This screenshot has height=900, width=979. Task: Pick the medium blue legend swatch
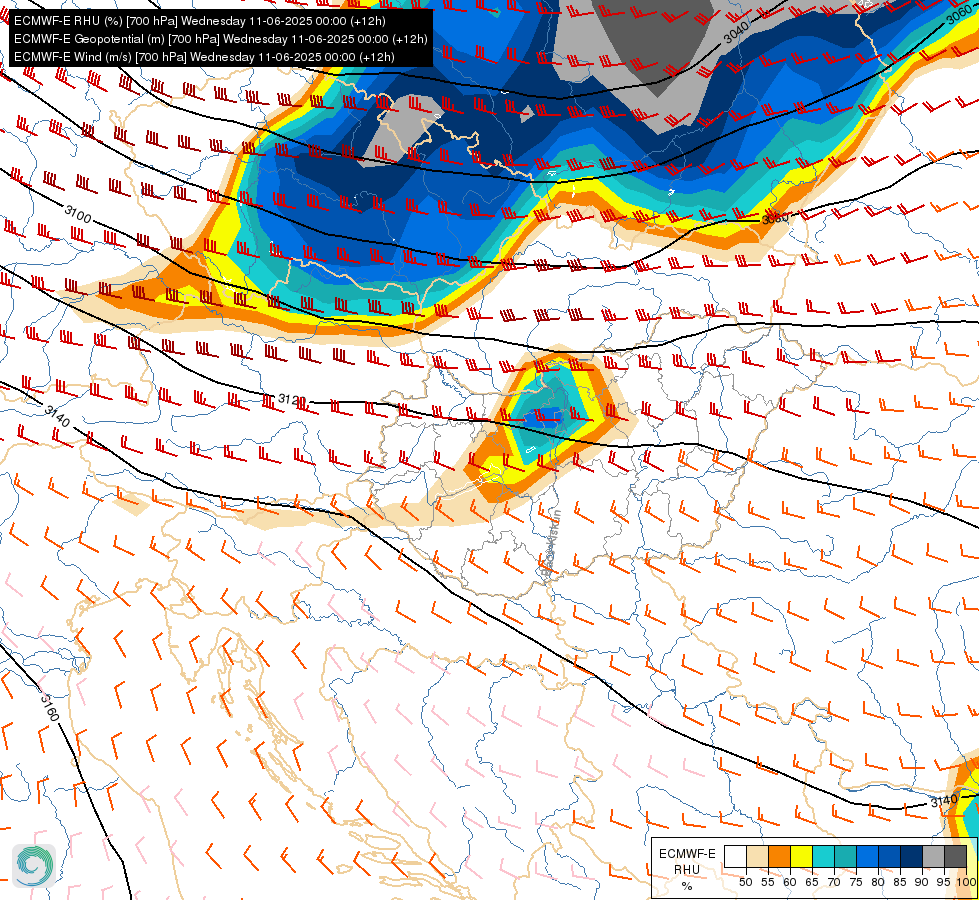point(889,856)
